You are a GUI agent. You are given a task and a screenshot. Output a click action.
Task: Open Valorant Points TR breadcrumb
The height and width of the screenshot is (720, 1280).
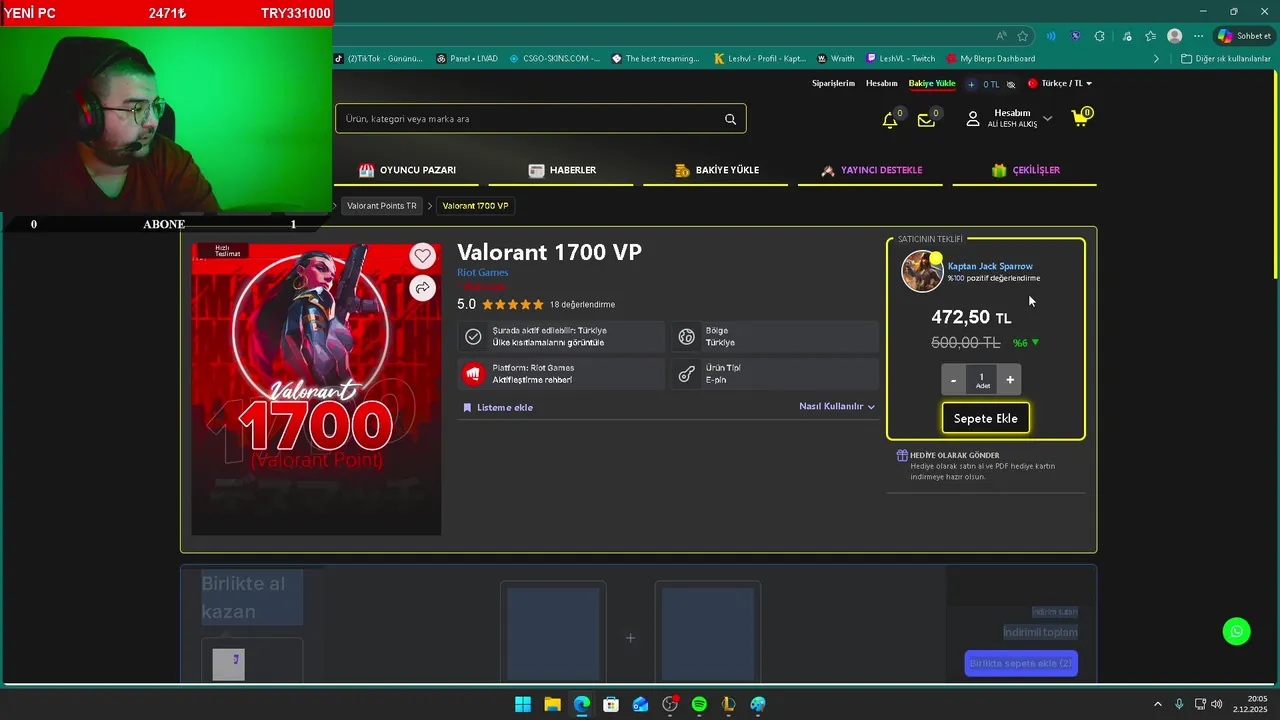(381, 206)
